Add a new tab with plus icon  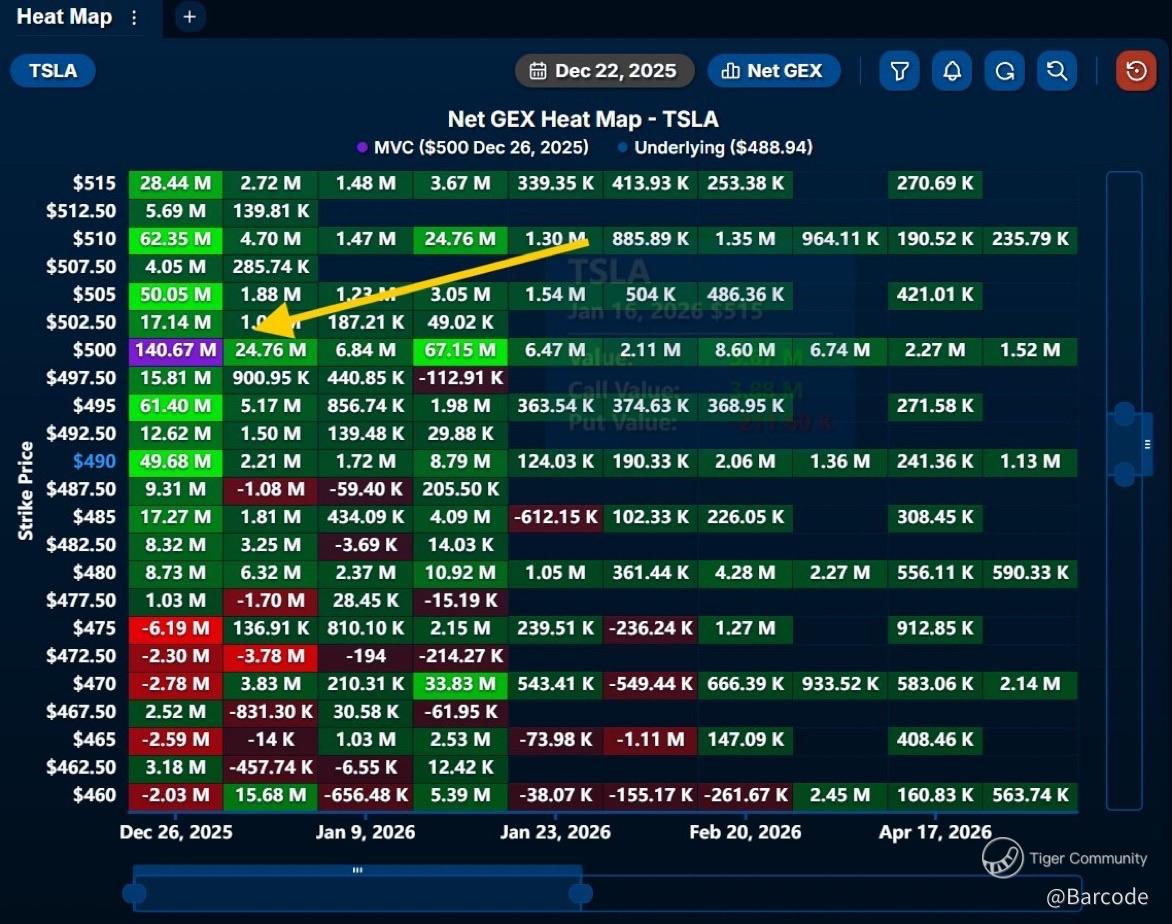click(x=189, y=17)
